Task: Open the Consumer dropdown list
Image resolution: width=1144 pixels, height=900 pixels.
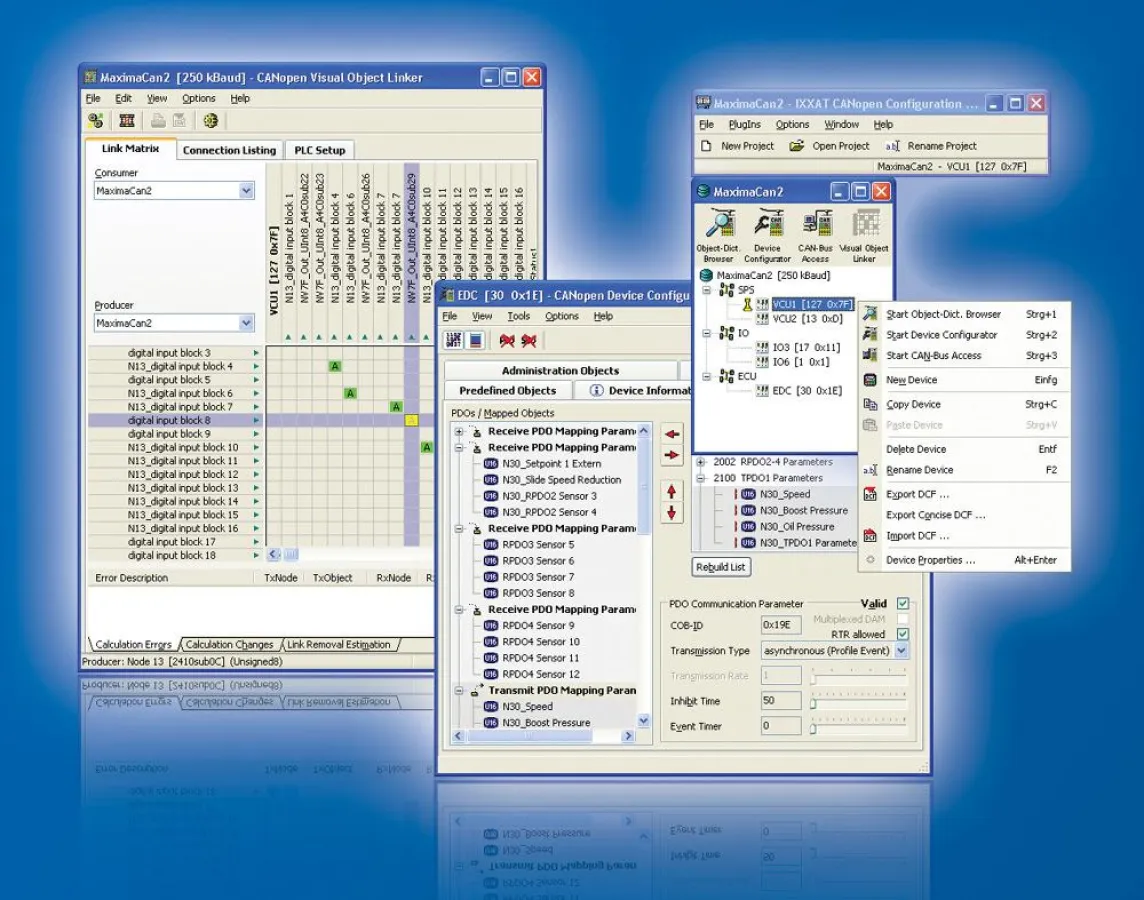Action: [246, 191]
